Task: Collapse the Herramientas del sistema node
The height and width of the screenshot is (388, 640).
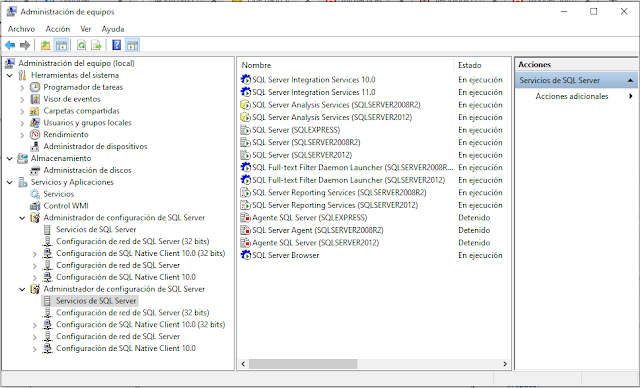Action: tap(10, 75)
